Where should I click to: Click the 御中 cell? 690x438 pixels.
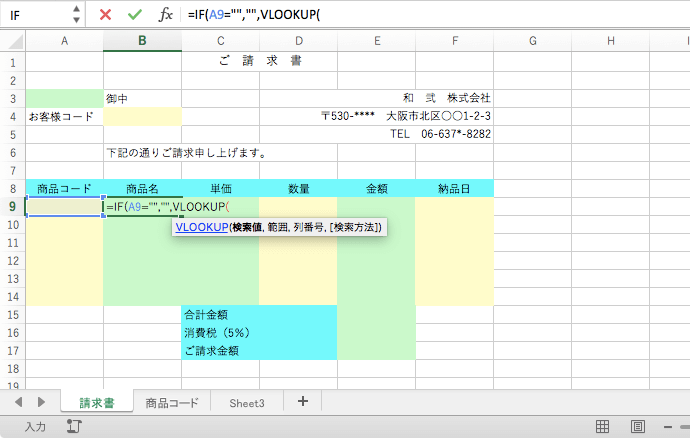pos(142,99)
